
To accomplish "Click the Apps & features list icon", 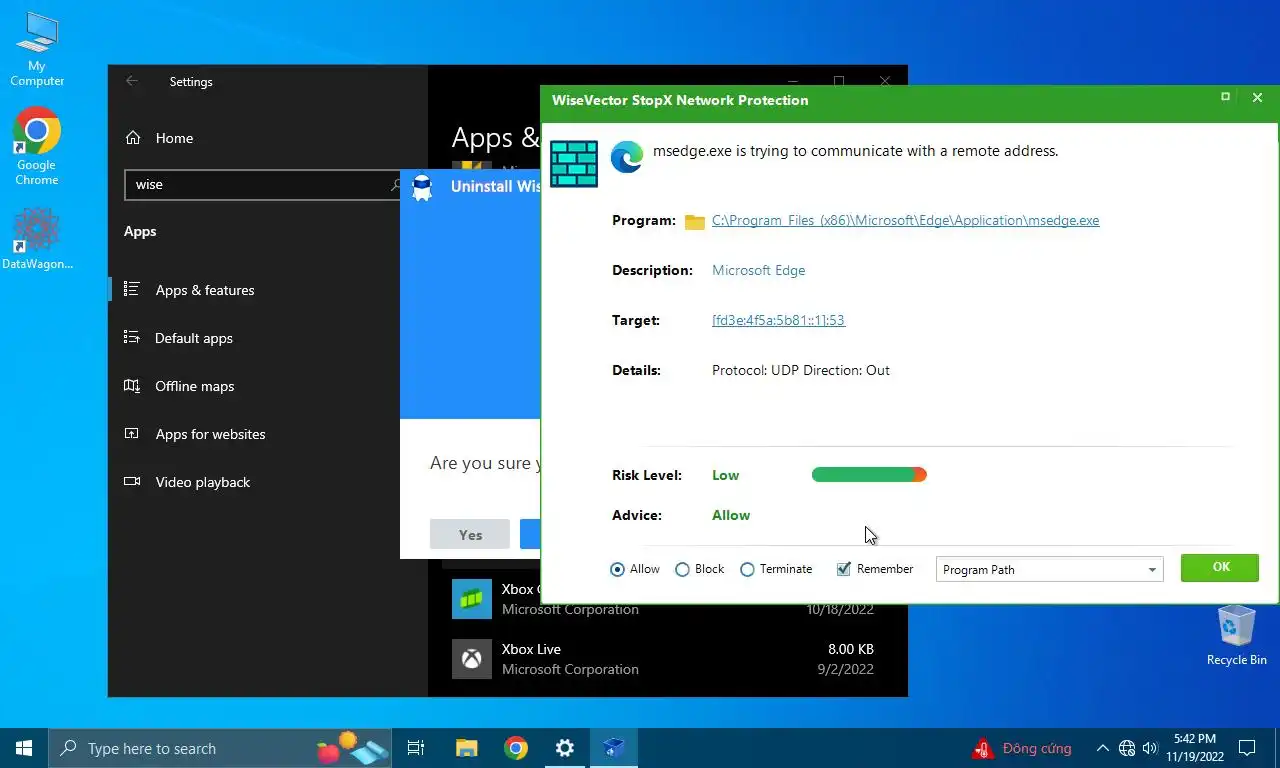I will 131,289.
